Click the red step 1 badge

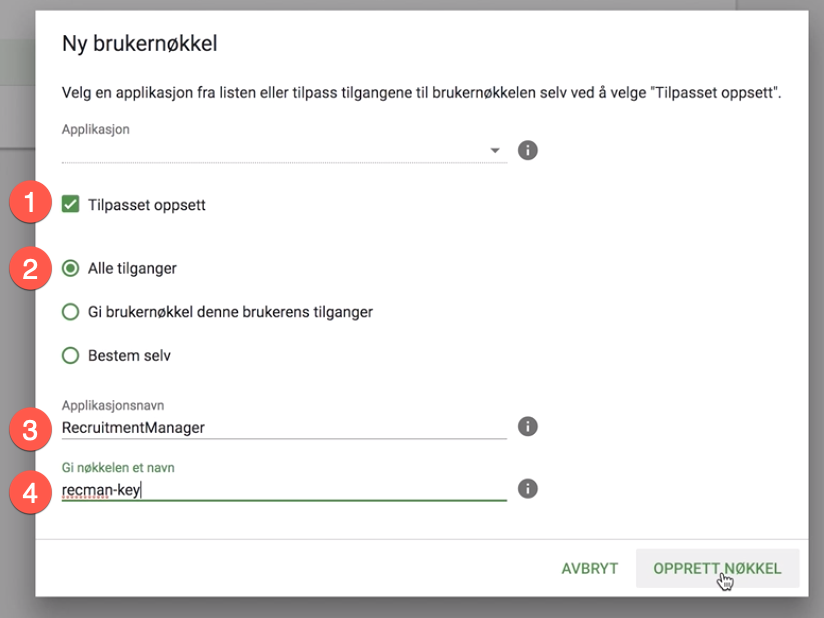(31, 205)
